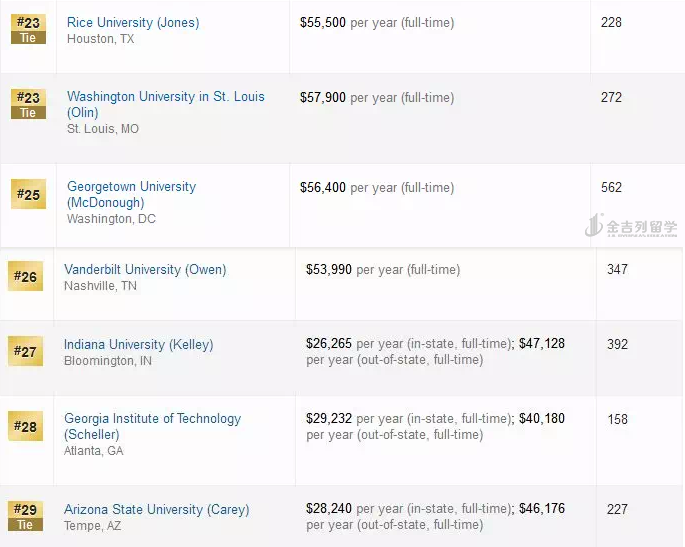685x547 pixels.
Task: Click the enrollment figure 158 for Georgia Tech
Action: [617, 419]
